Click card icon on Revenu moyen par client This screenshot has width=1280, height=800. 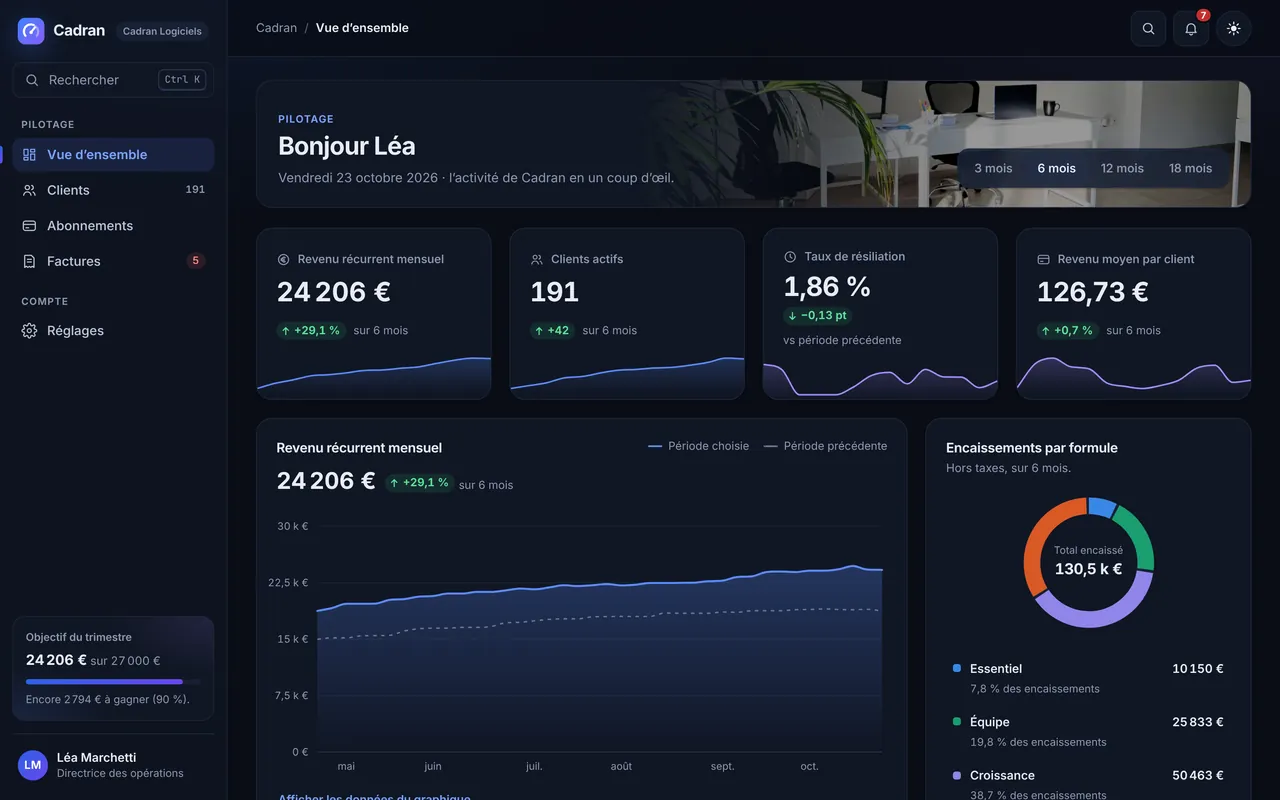[x=1043, y=259]
